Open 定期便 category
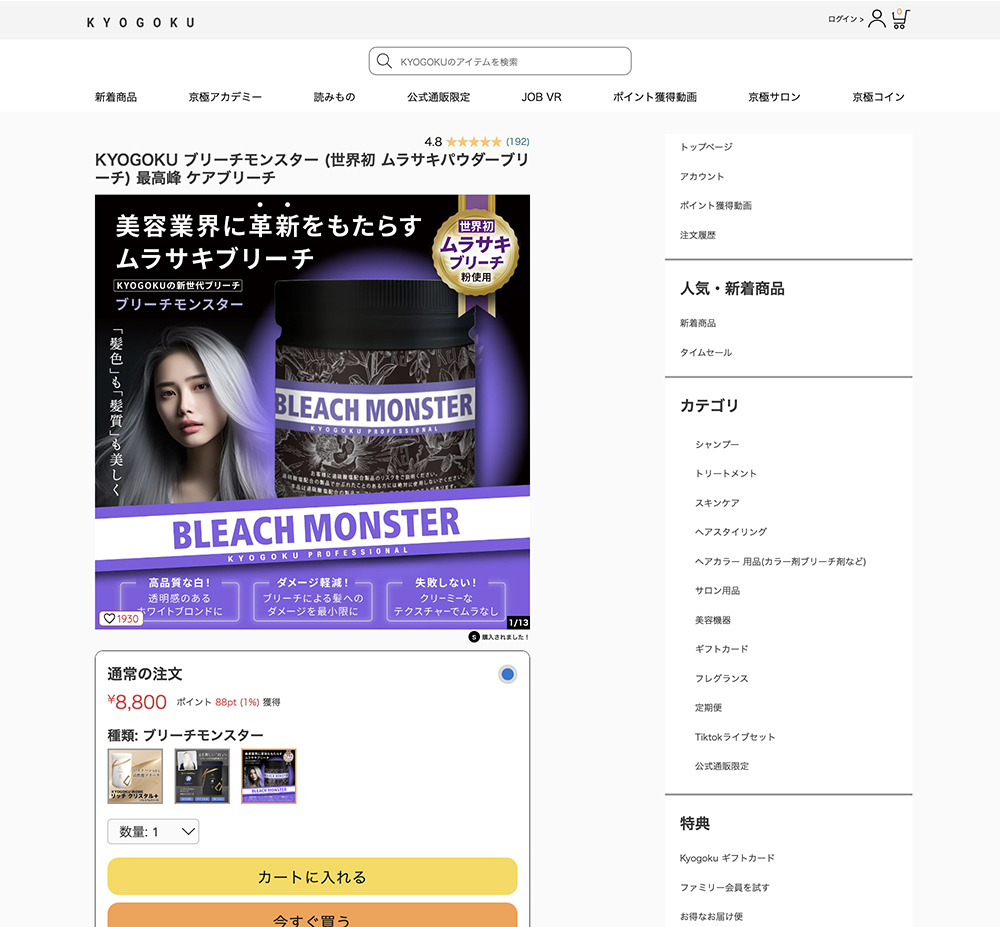1000x927 pixels. pyautogui.click(x=709, y=707)
